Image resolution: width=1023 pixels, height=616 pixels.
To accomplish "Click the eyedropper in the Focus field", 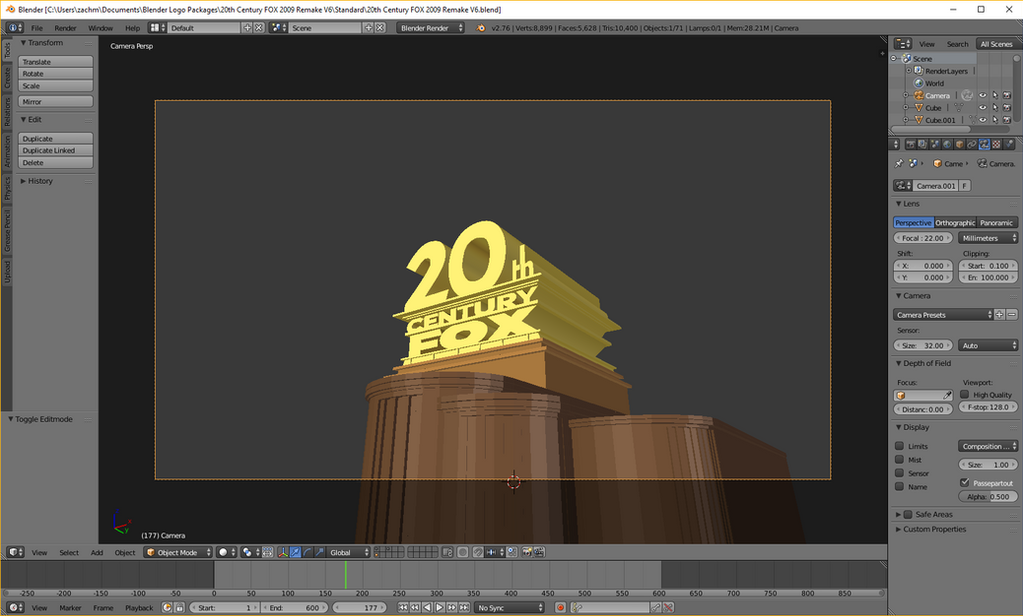I will click(947, 395).
